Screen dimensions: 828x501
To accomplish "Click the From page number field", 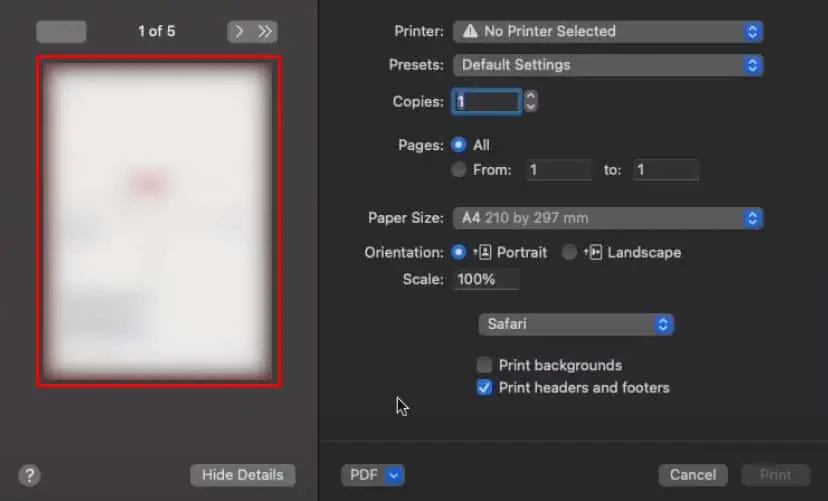I will pyautogui.click(x=559, y=170).
